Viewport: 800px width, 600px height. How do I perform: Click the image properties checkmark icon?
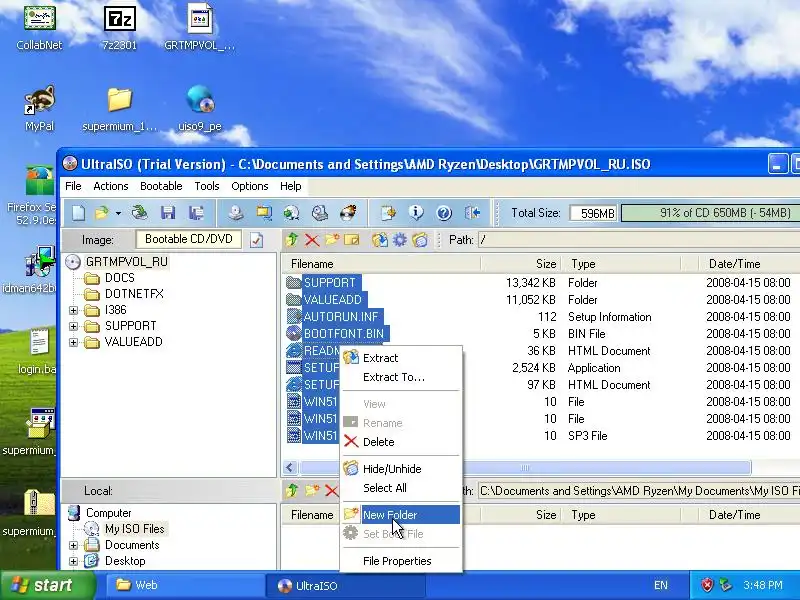point(256,240)
